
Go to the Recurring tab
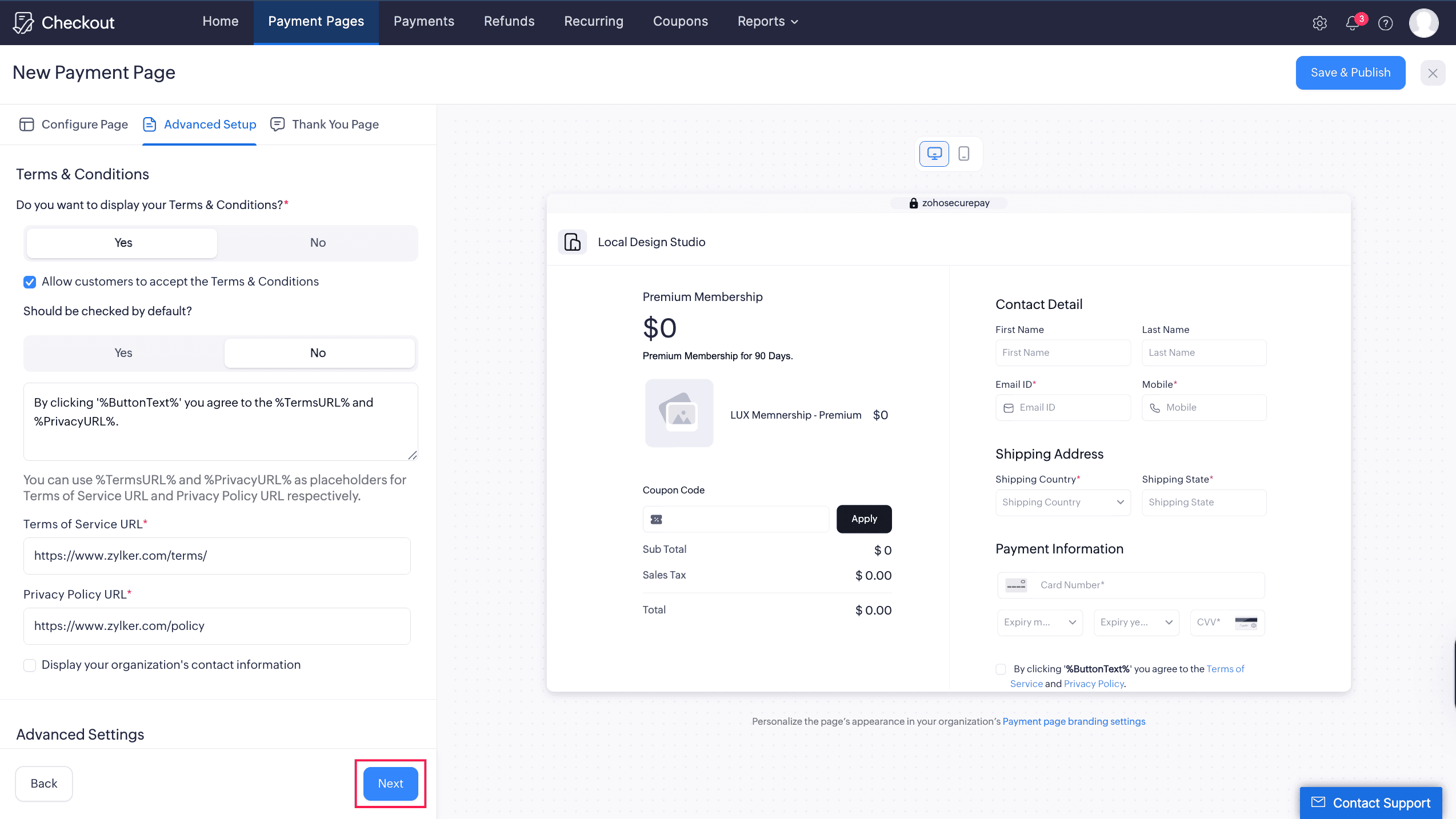[594, 21]
